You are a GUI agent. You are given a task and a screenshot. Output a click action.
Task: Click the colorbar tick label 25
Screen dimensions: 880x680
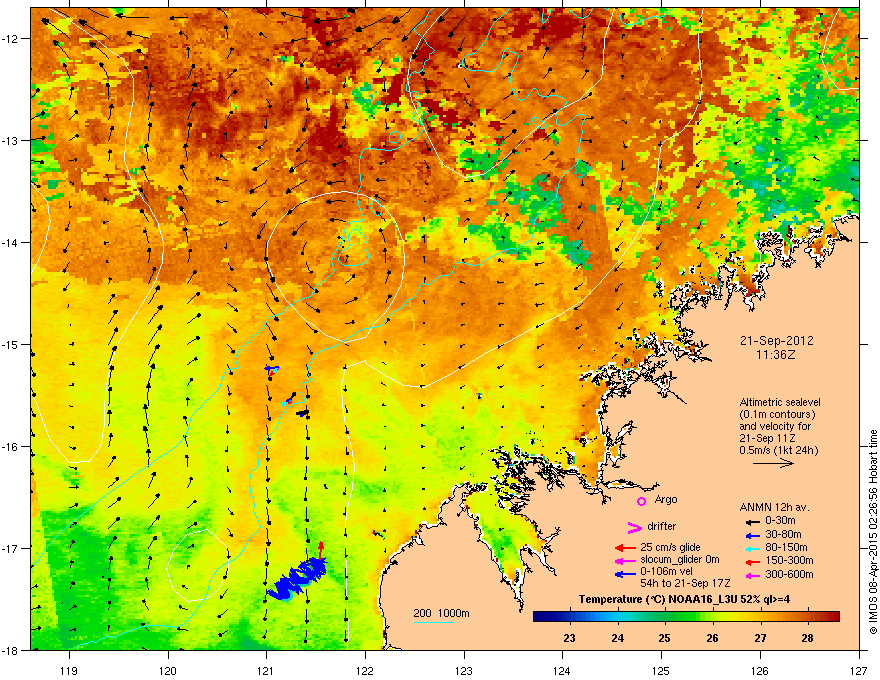coord(664,638)
